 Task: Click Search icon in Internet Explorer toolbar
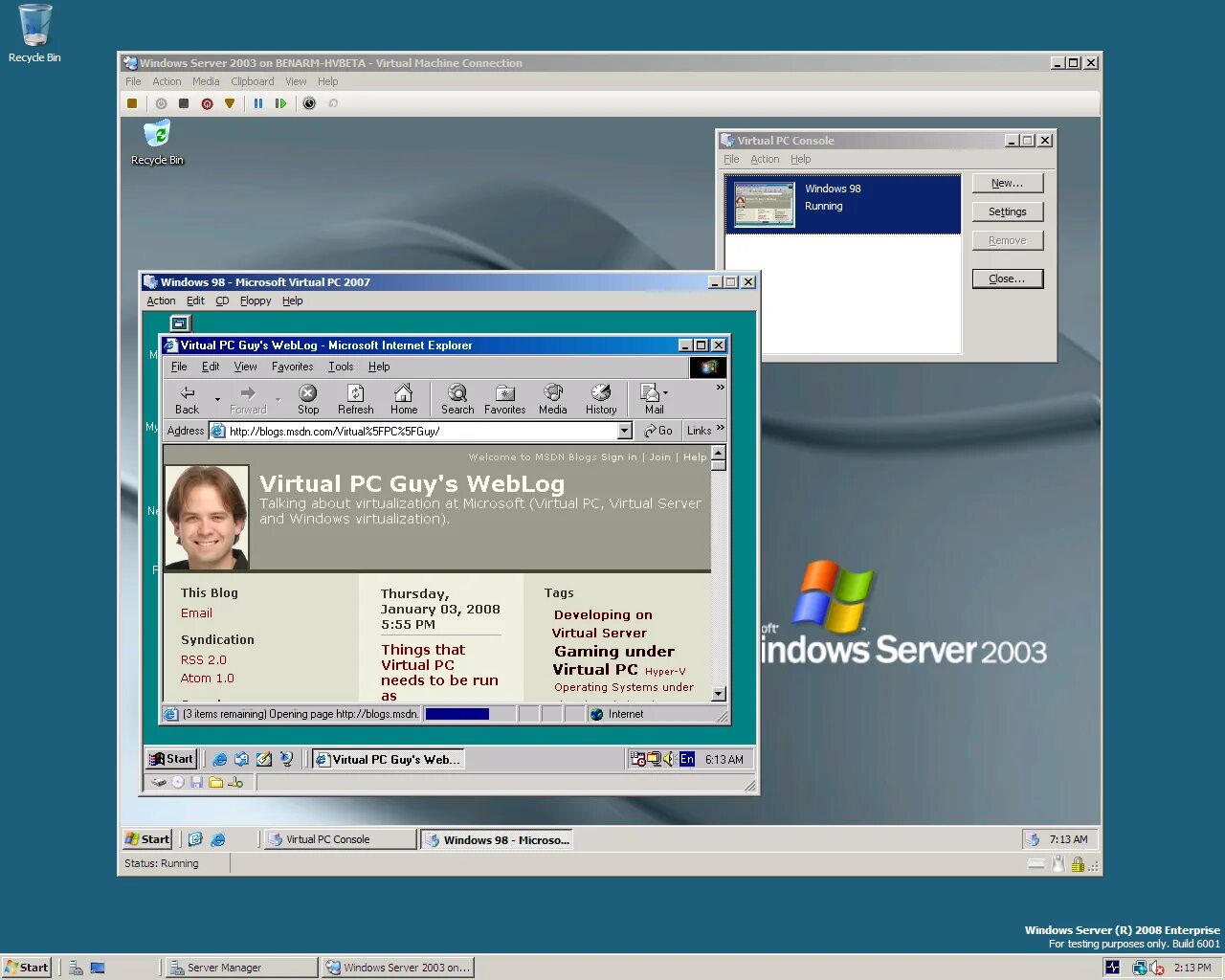457,399
